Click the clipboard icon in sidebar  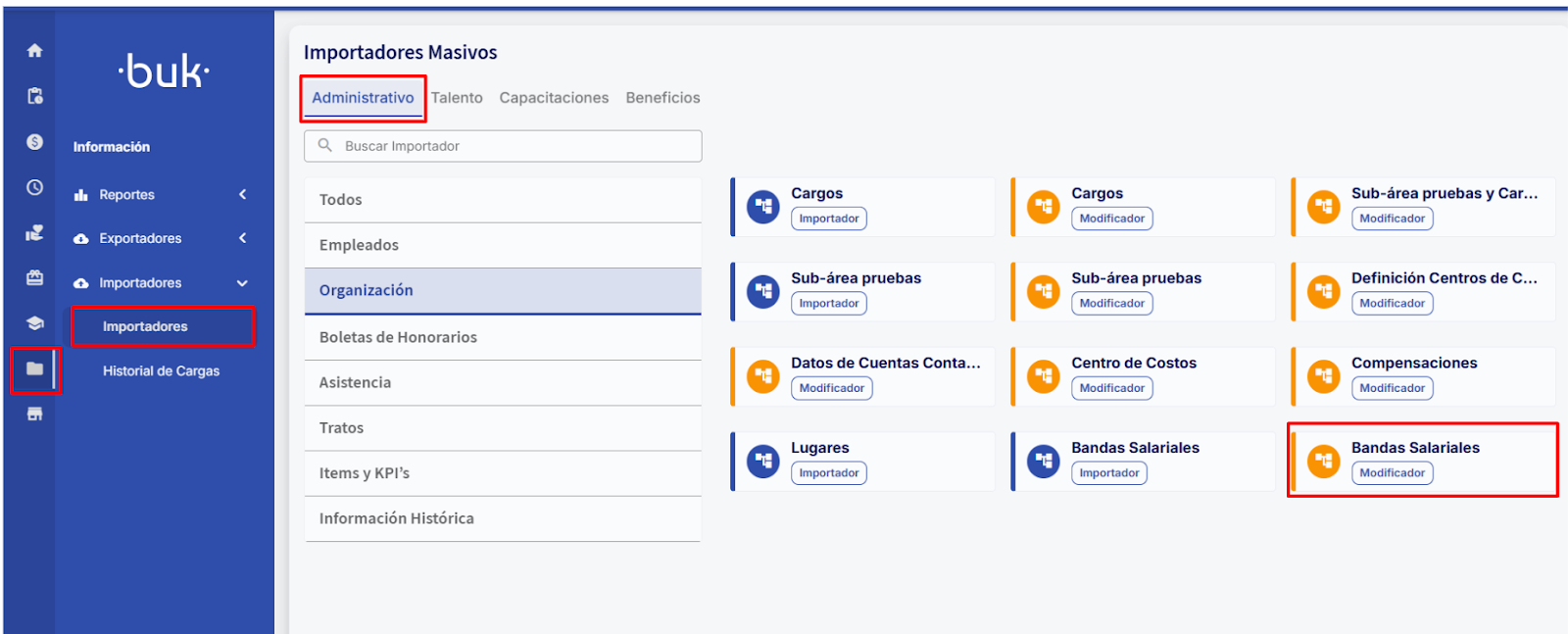(34, 96)
